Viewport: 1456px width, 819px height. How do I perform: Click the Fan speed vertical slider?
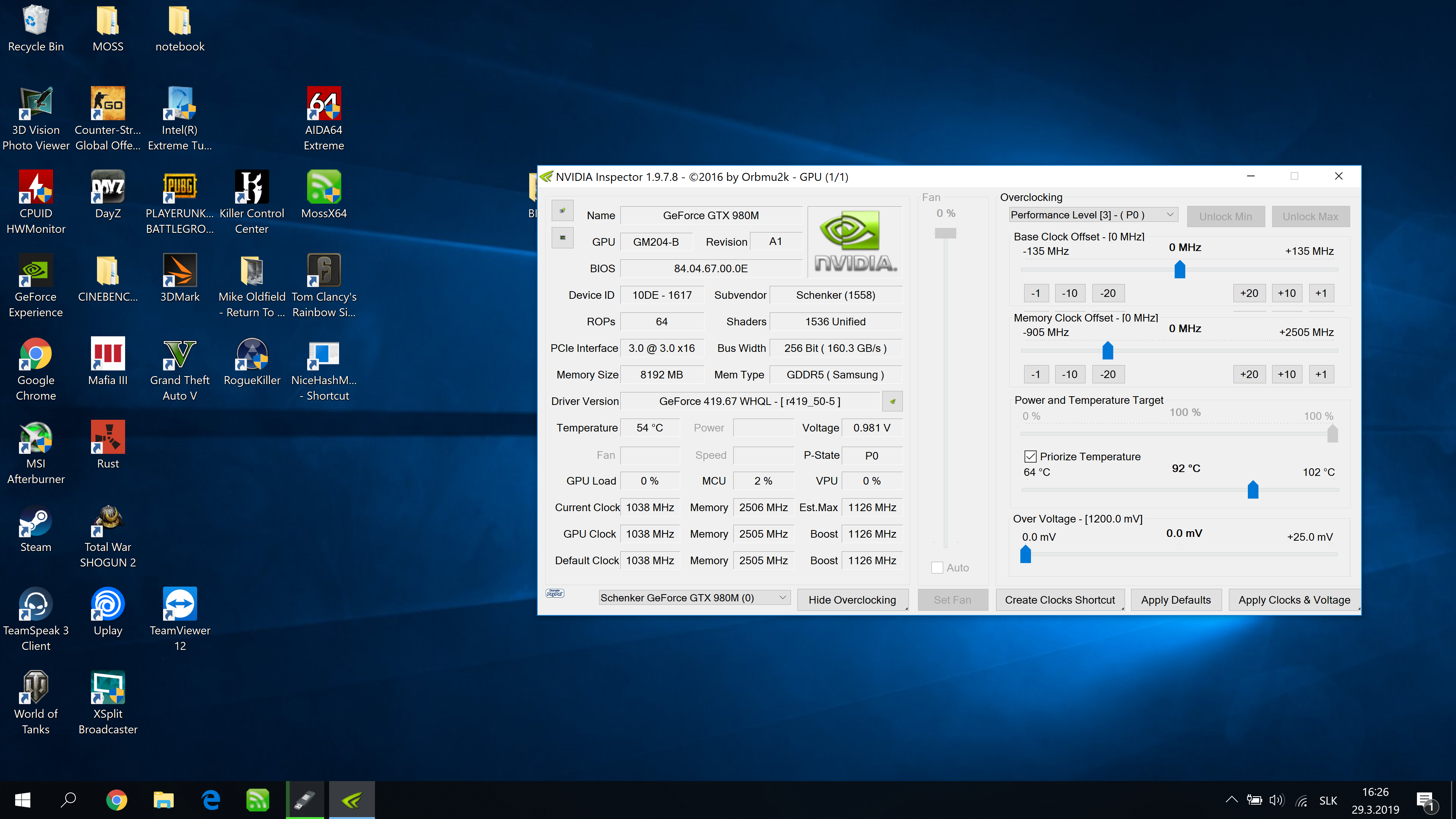point(946,233)
